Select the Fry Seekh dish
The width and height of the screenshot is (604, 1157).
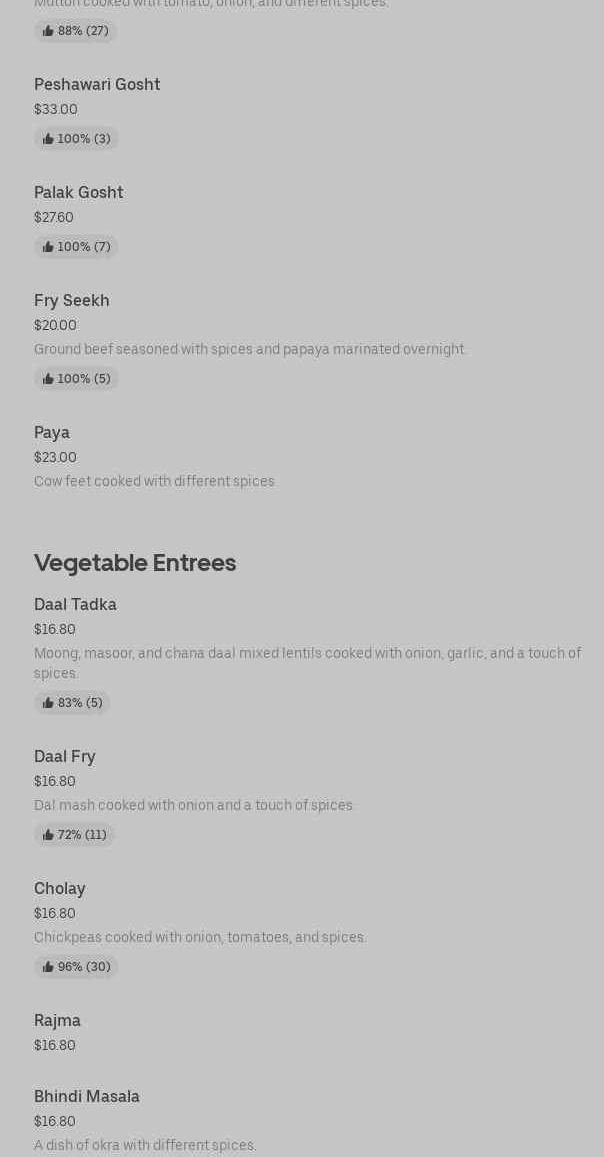pos(72,301)
